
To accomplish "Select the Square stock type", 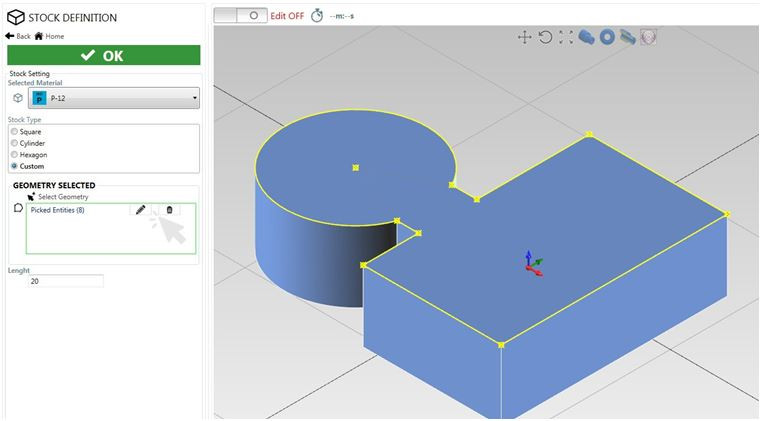I will (x=14, y=131).
